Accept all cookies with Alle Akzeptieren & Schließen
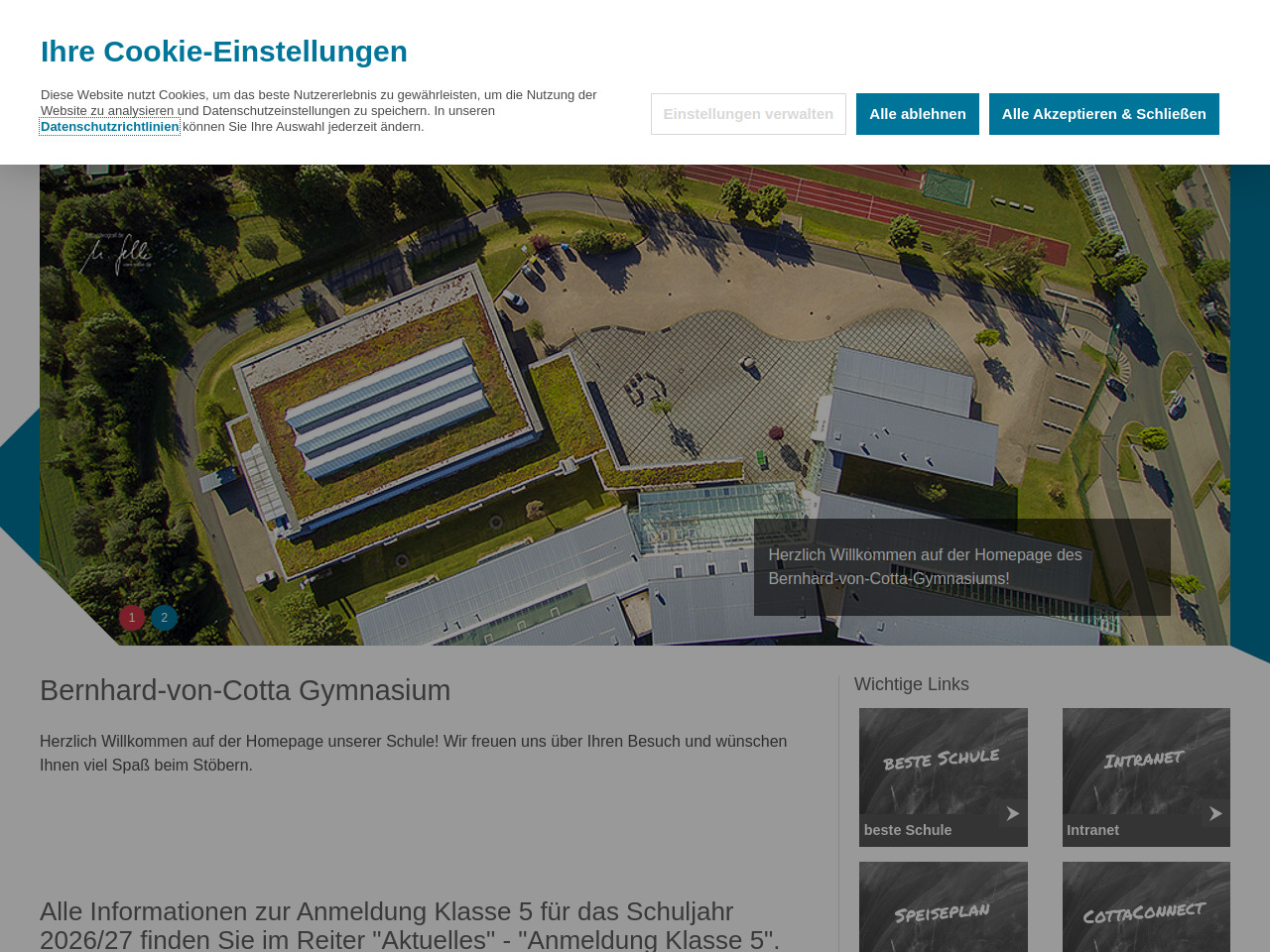Viewport: 1270px width, 952px height. [1103, 114]
